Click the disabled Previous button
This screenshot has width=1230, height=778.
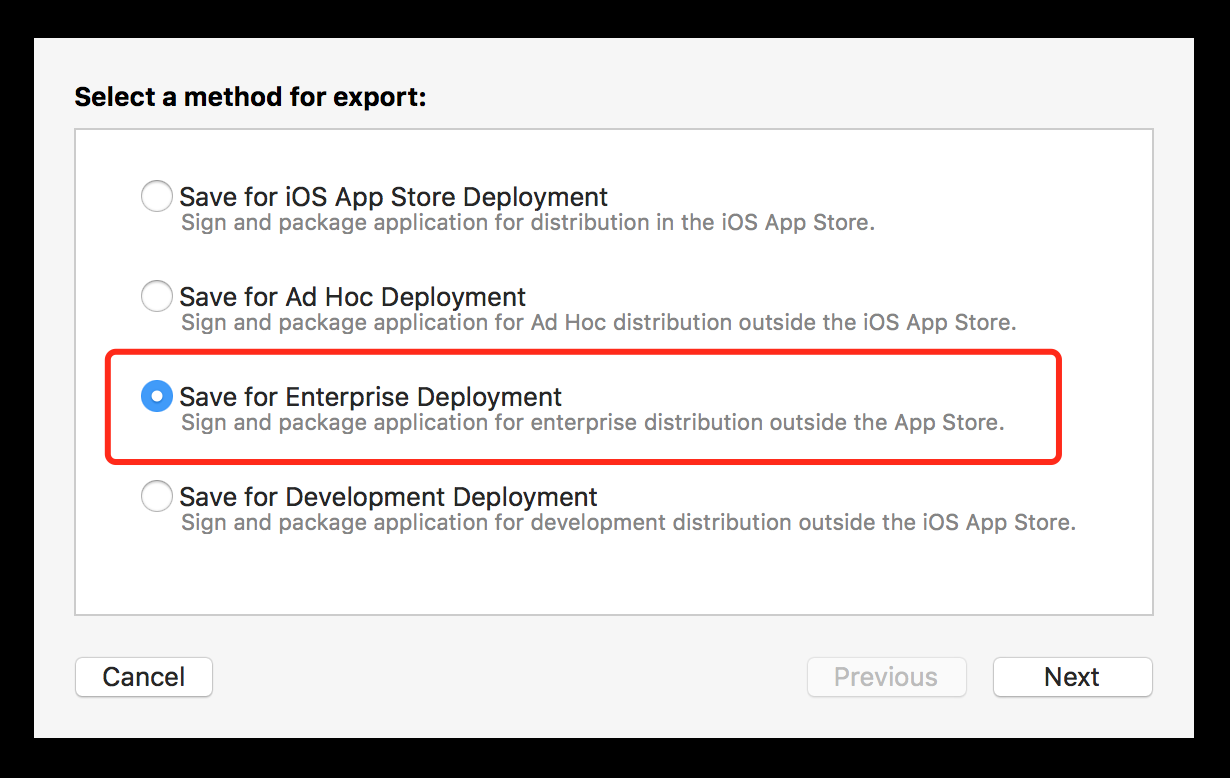point(886,677)
